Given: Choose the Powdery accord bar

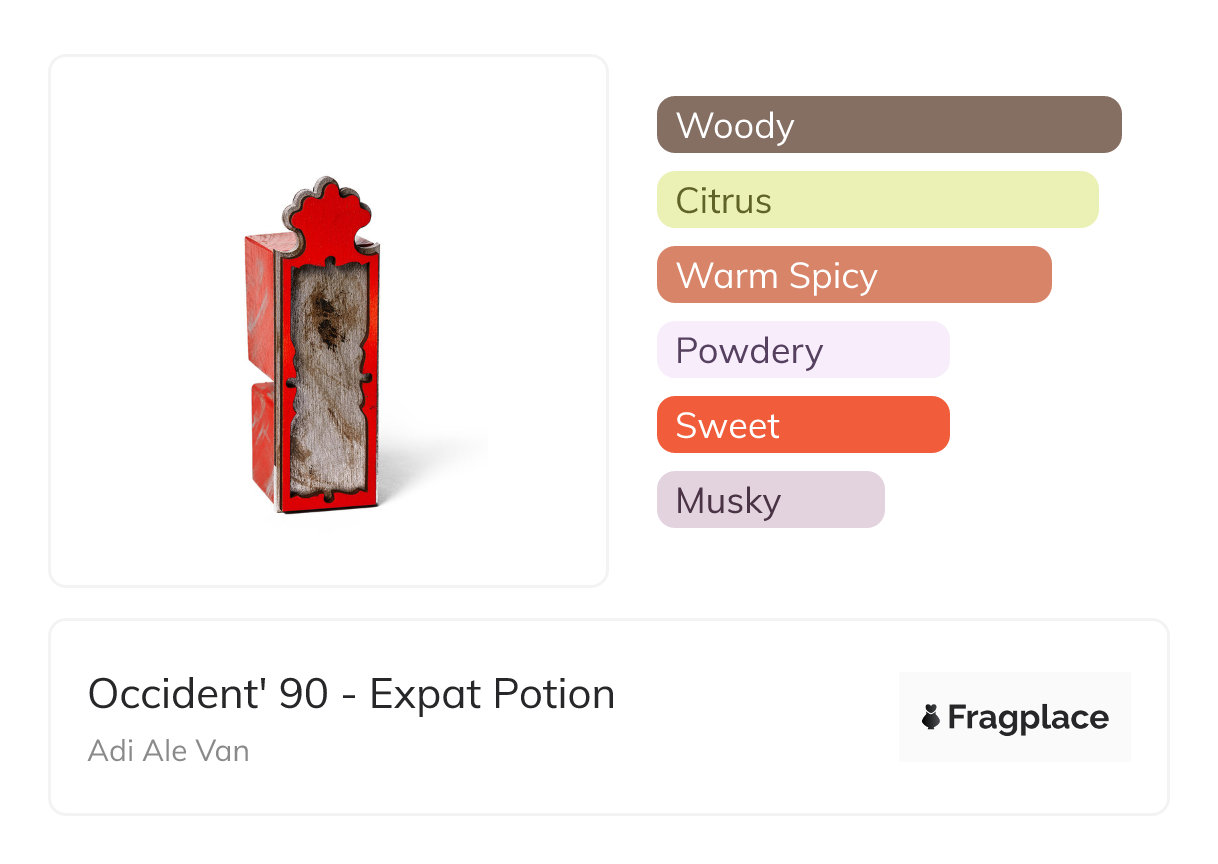Looking at the screenshot, I should (x=802, y=350).
